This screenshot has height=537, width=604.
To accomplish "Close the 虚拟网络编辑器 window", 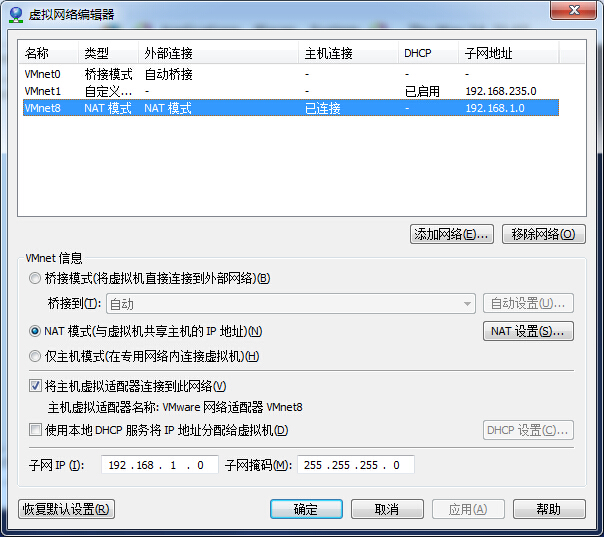I will (x=574, y=10).
